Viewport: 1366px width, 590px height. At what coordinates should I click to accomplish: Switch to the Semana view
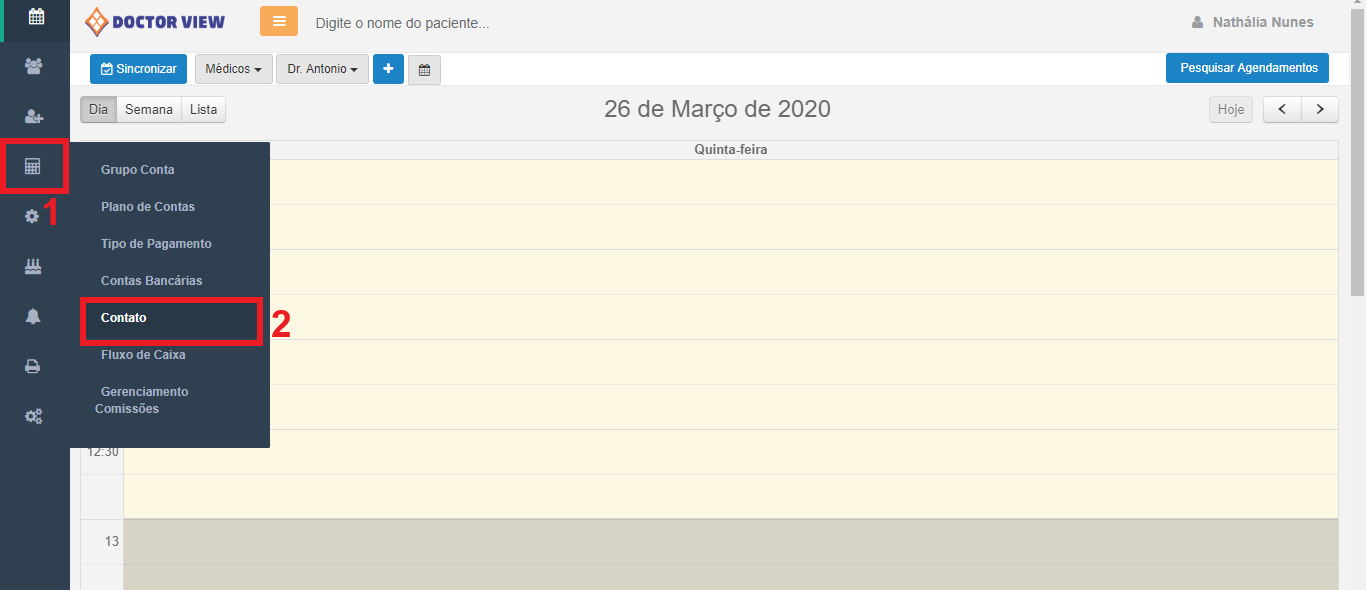149,109
